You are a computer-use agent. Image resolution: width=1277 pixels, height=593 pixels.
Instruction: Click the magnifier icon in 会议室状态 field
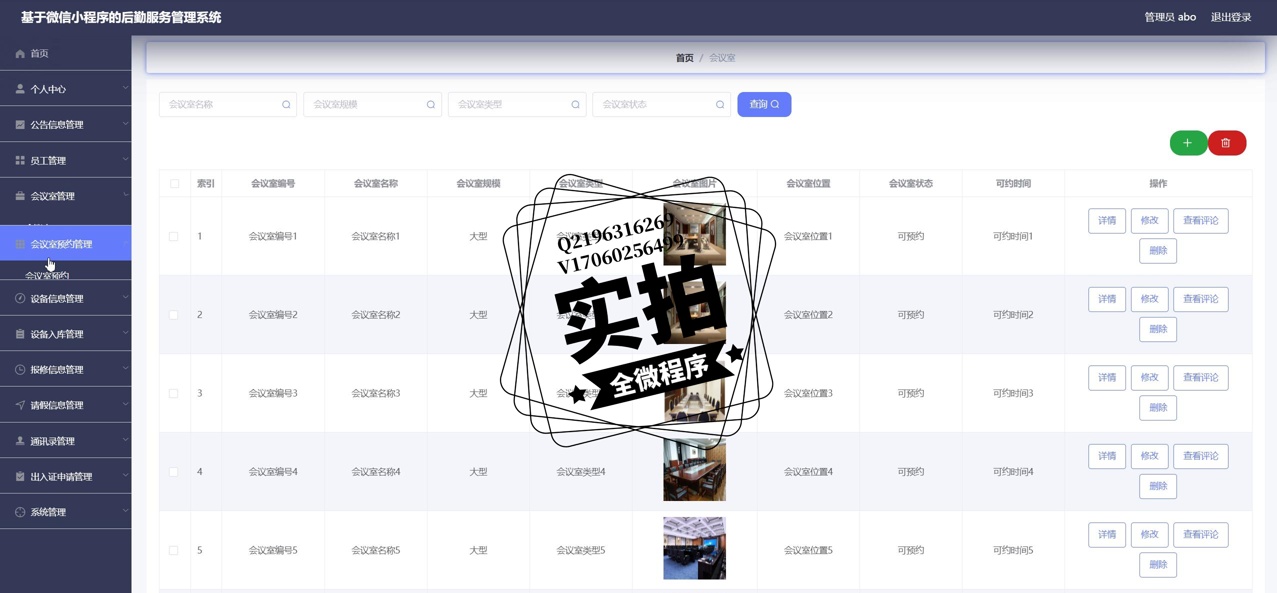(x=720, y=105)
